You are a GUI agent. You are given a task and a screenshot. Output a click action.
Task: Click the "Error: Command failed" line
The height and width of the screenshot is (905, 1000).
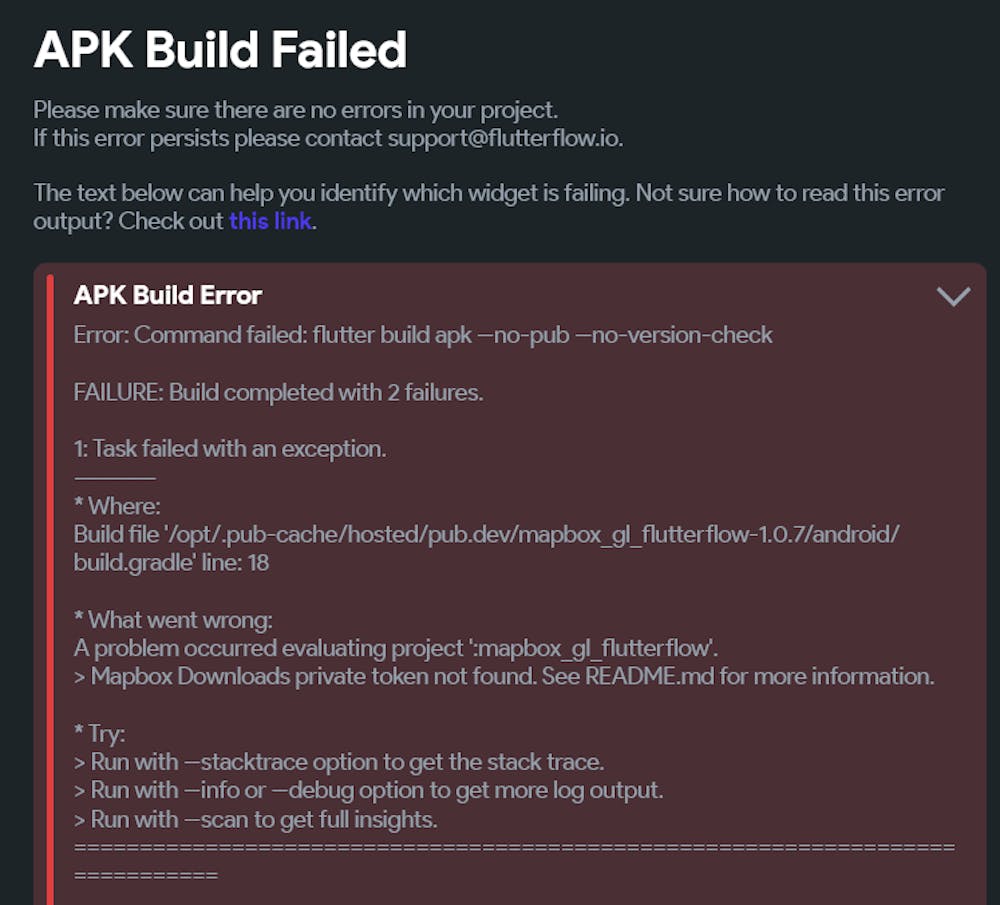pyautogui.click(x=423, y=334)
